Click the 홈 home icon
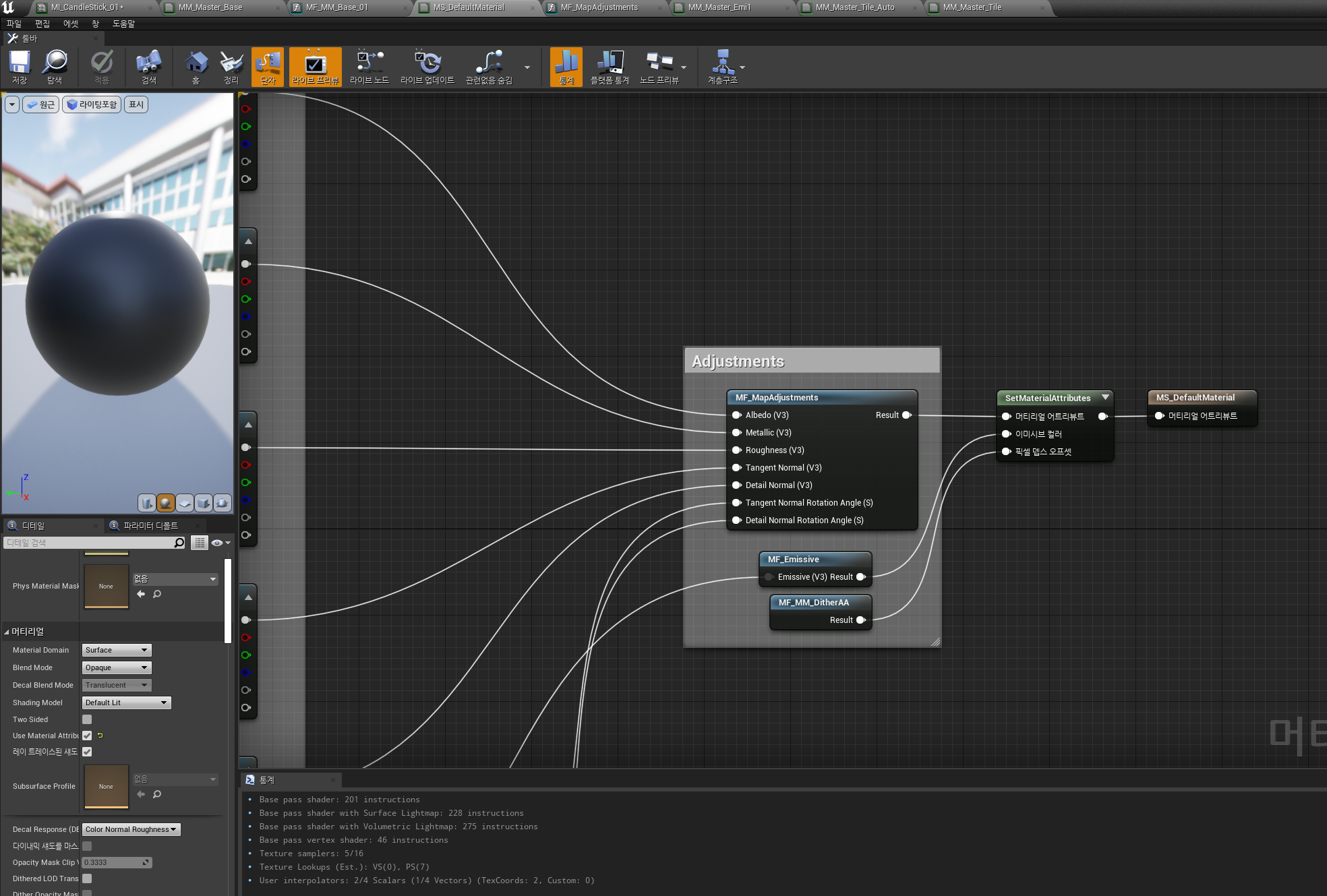1327x896 pixels. 196,67
